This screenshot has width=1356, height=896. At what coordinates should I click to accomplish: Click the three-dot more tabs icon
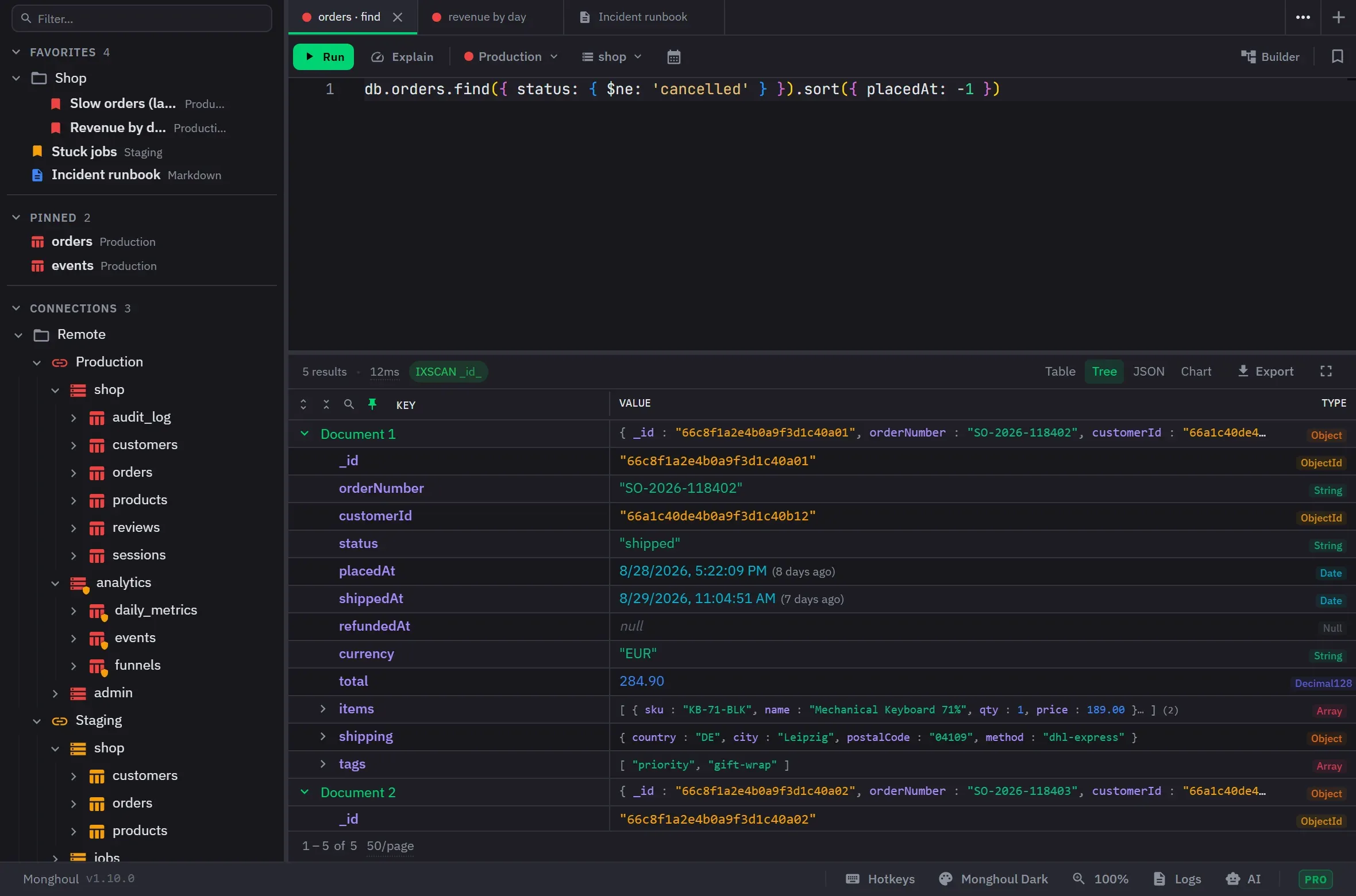[1303, 17]
